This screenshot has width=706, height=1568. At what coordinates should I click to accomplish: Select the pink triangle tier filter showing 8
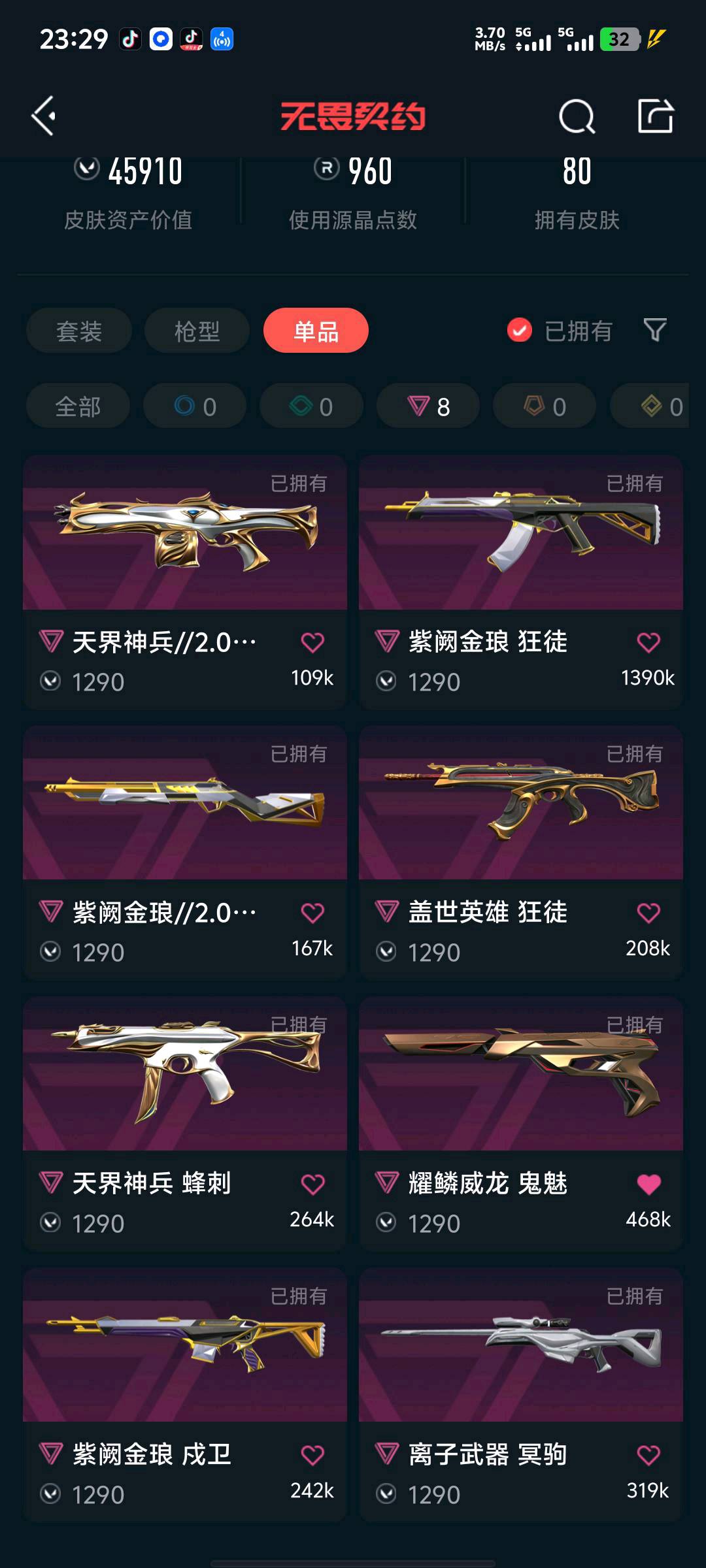coord(428,406)
